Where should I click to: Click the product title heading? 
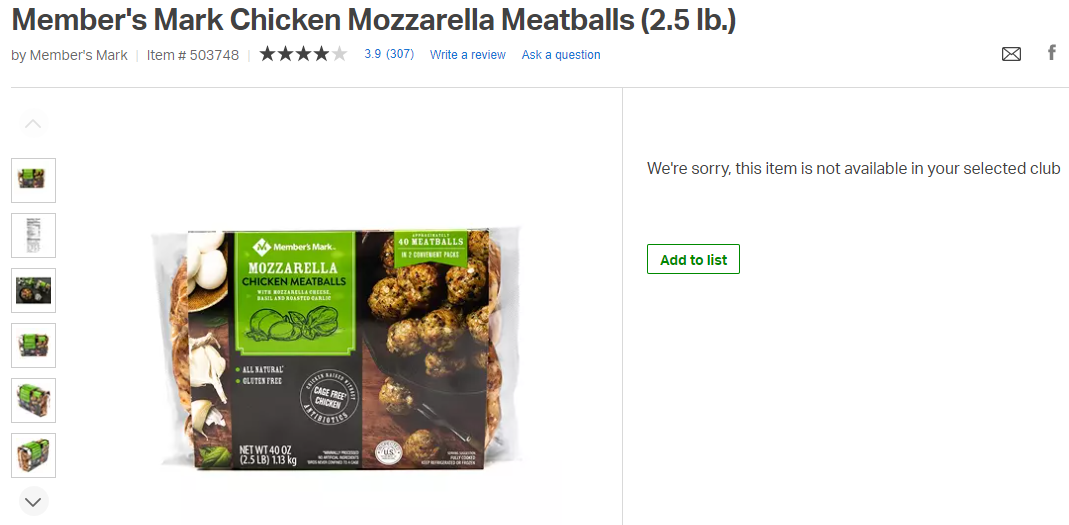(374, 20)
